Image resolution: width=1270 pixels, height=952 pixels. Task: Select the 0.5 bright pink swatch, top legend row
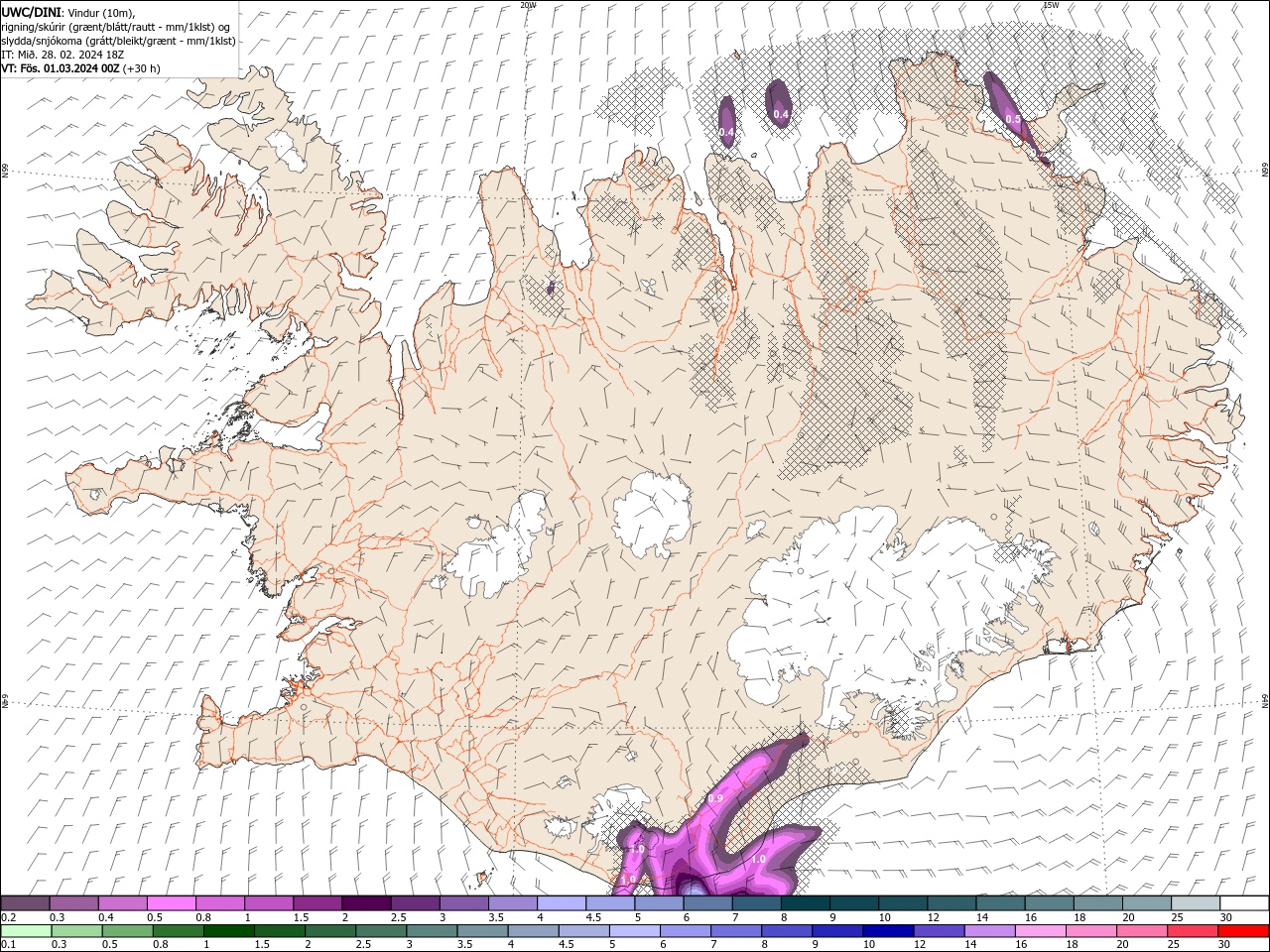coord(171,903)
